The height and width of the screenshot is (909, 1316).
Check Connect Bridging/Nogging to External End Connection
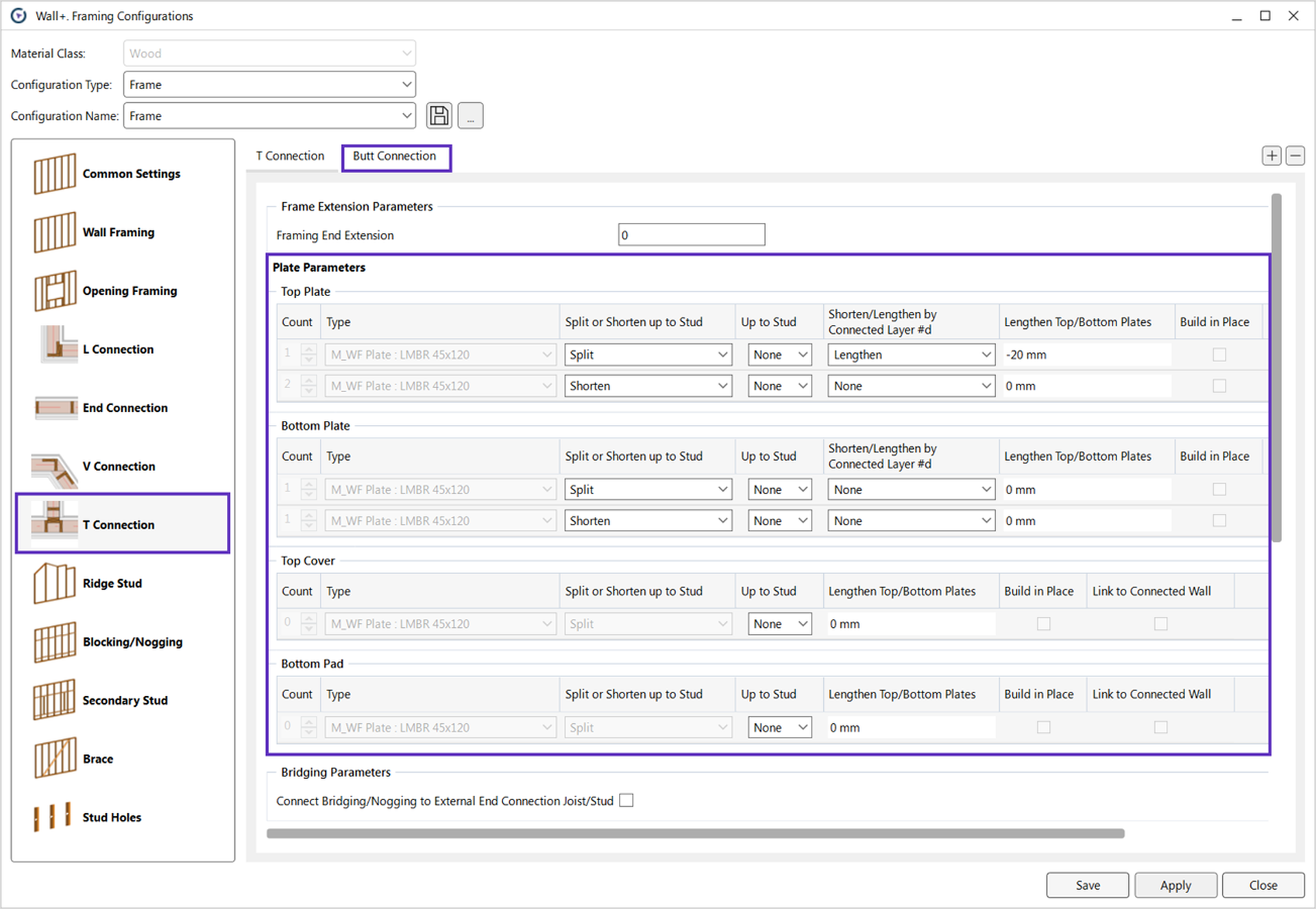(x=626, y=800)
